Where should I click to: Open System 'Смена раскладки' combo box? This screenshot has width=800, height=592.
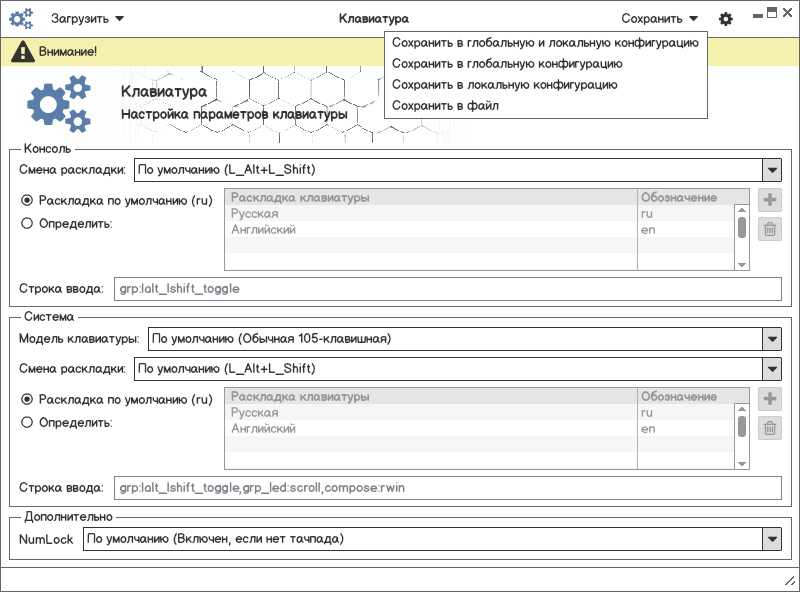click(458, 369)
